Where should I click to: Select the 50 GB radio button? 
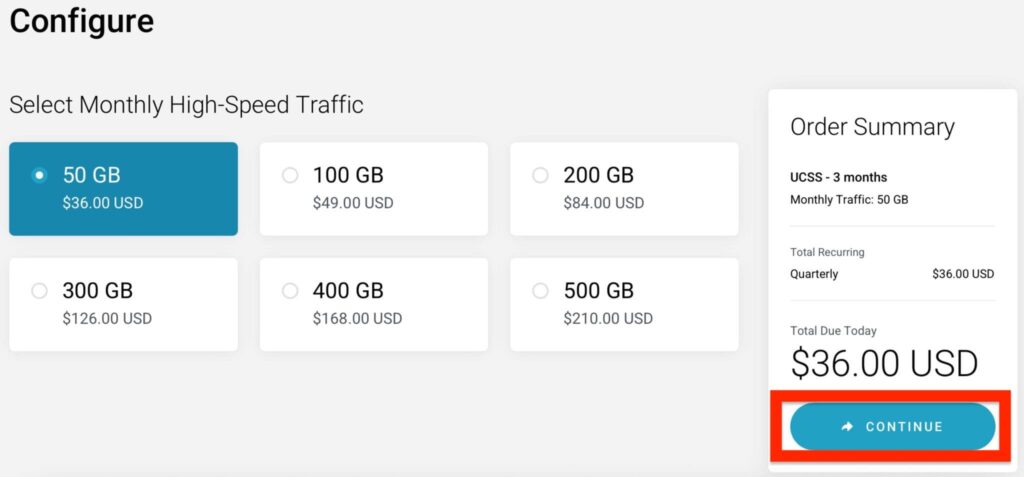39,175
